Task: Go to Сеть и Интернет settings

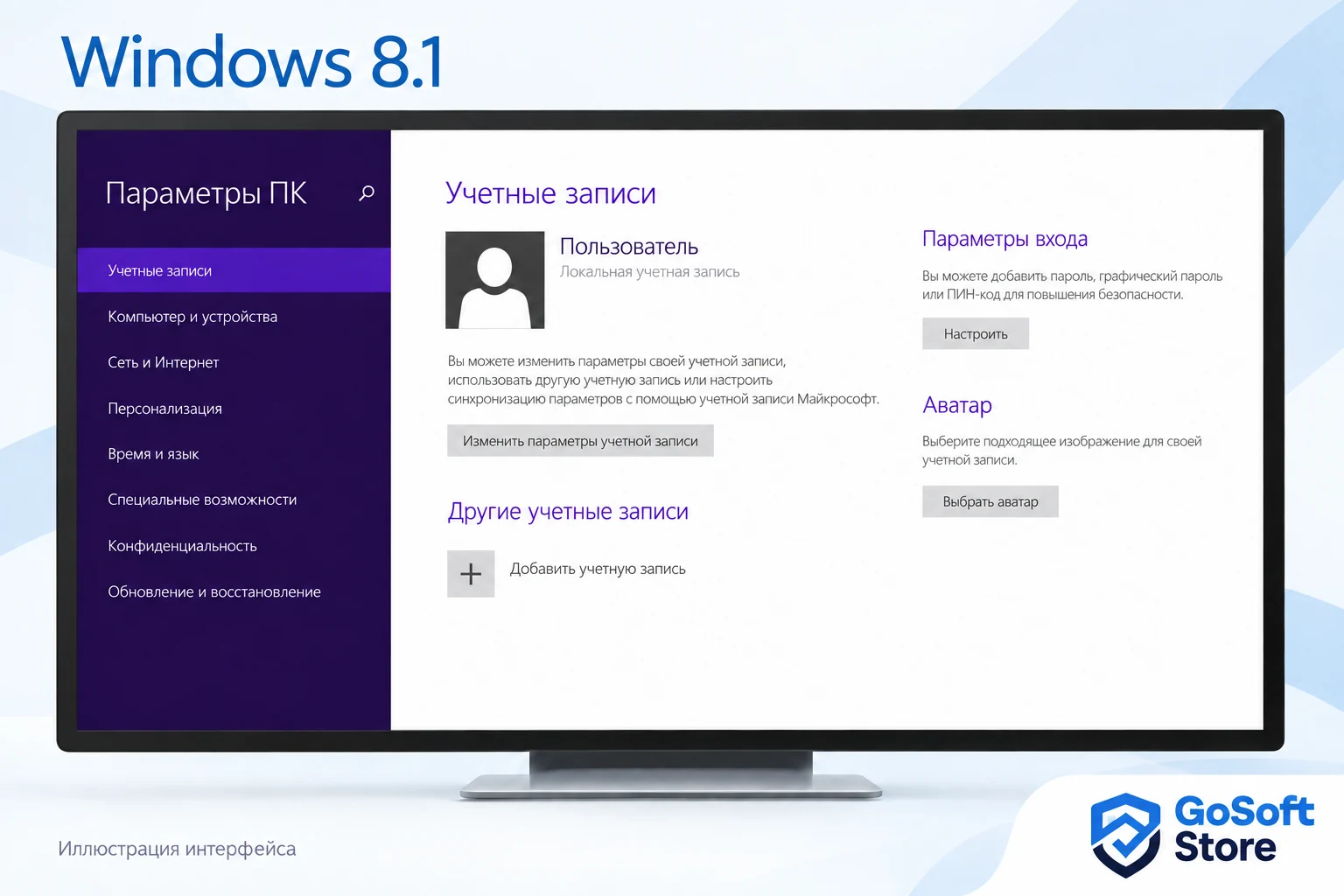Action: 234,362
